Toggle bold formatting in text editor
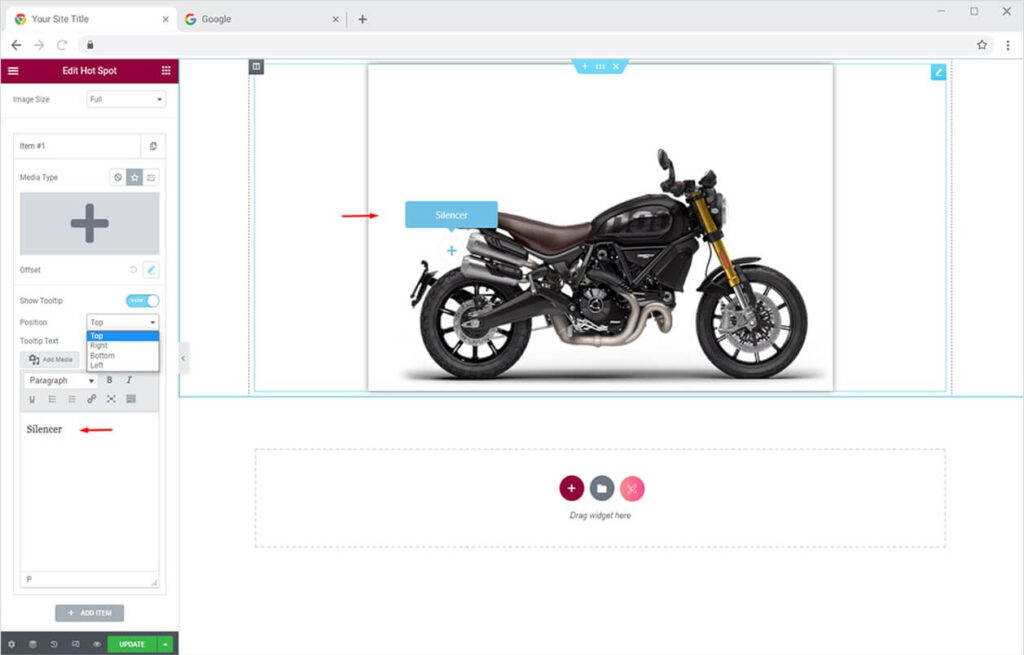The image size is (1024, 655). pyautogui.click(x=109, y=381)
